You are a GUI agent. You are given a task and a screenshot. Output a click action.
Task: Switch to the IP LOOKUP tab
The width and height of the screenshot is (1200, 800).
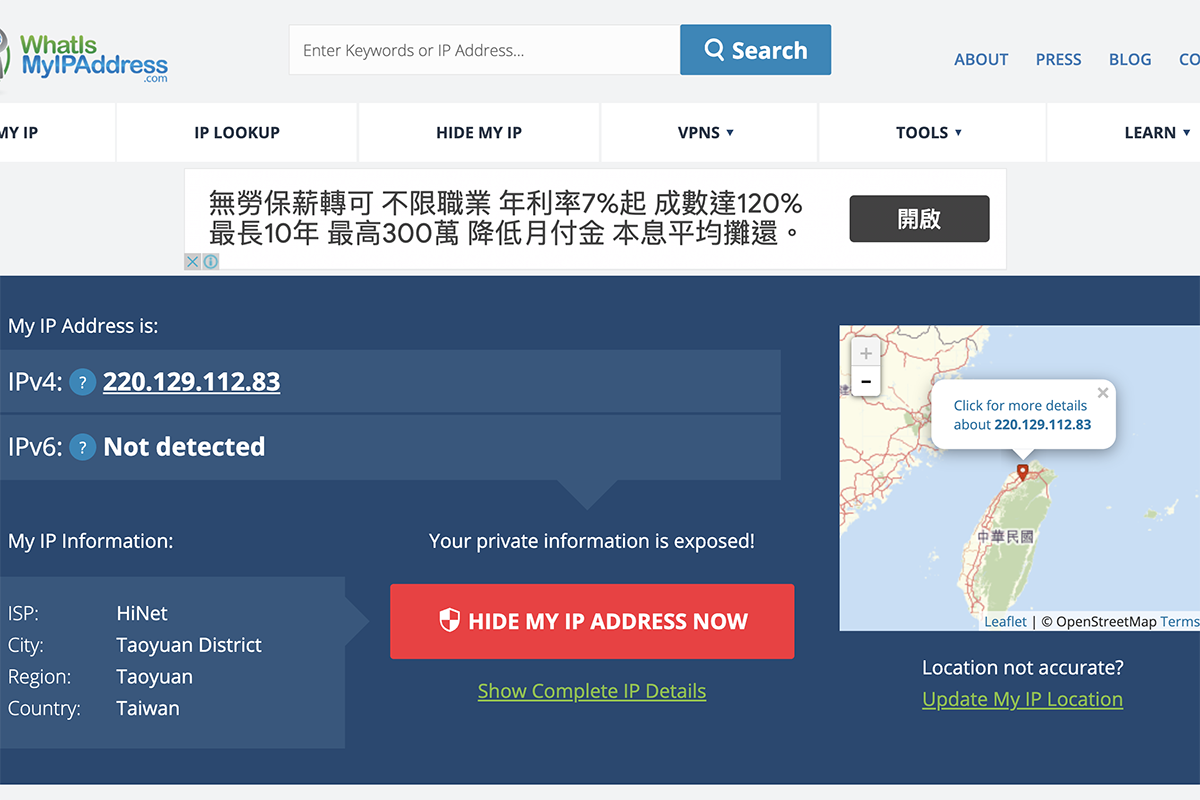tap(236, 132)
